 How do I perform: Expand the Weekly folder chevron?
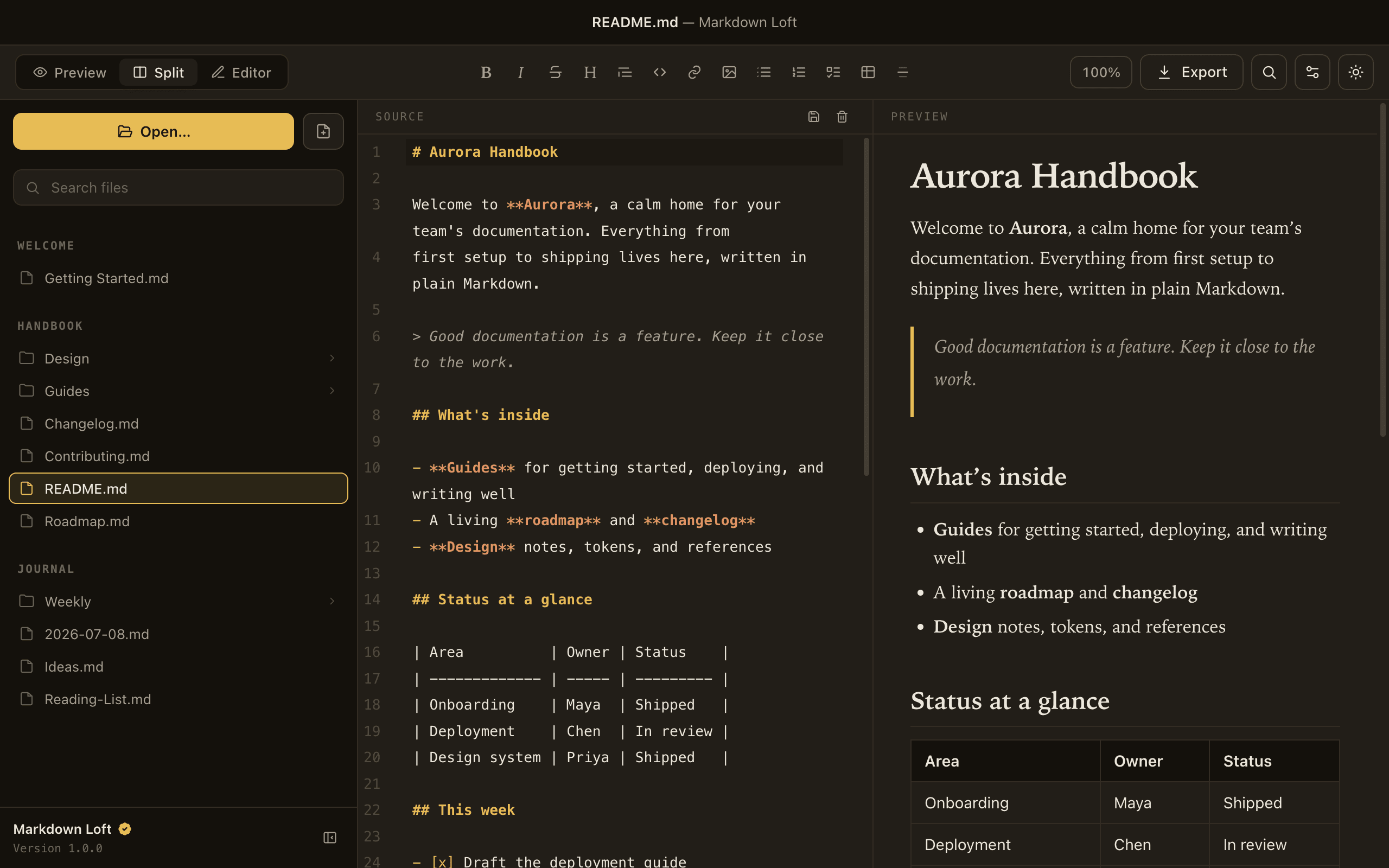tap(332, 601)
